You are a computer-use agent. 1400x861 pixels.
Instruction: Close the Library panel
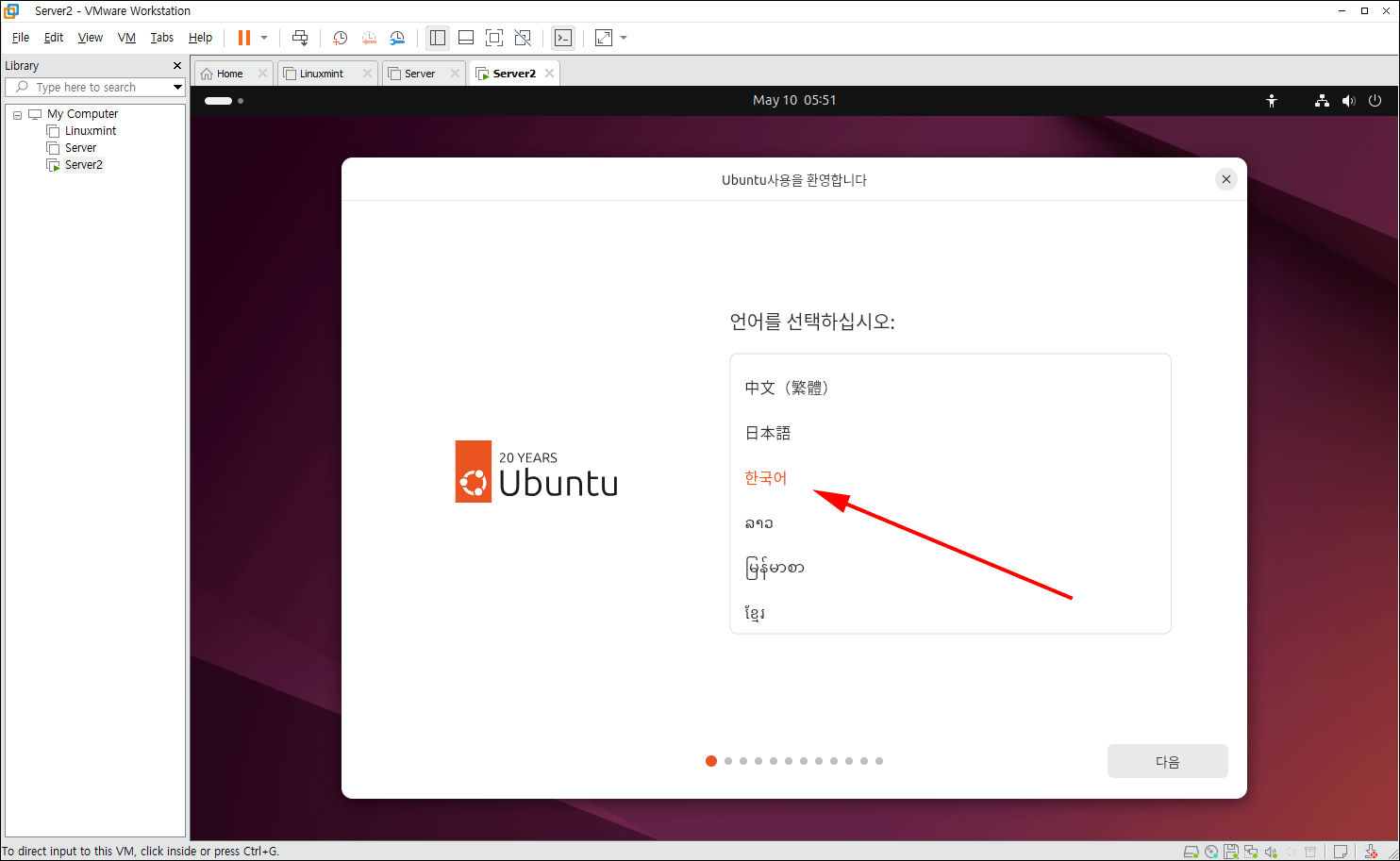tap(177, 66)
